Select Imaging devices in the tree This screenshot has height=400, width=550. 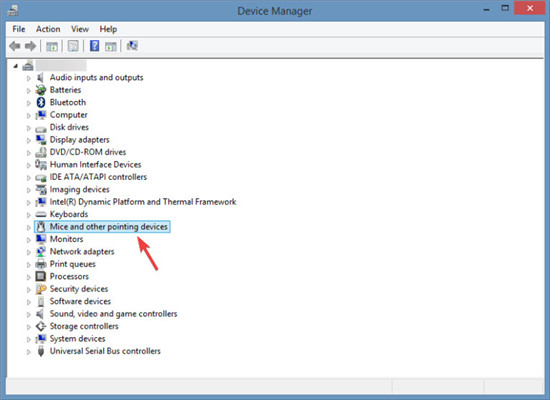79,189
